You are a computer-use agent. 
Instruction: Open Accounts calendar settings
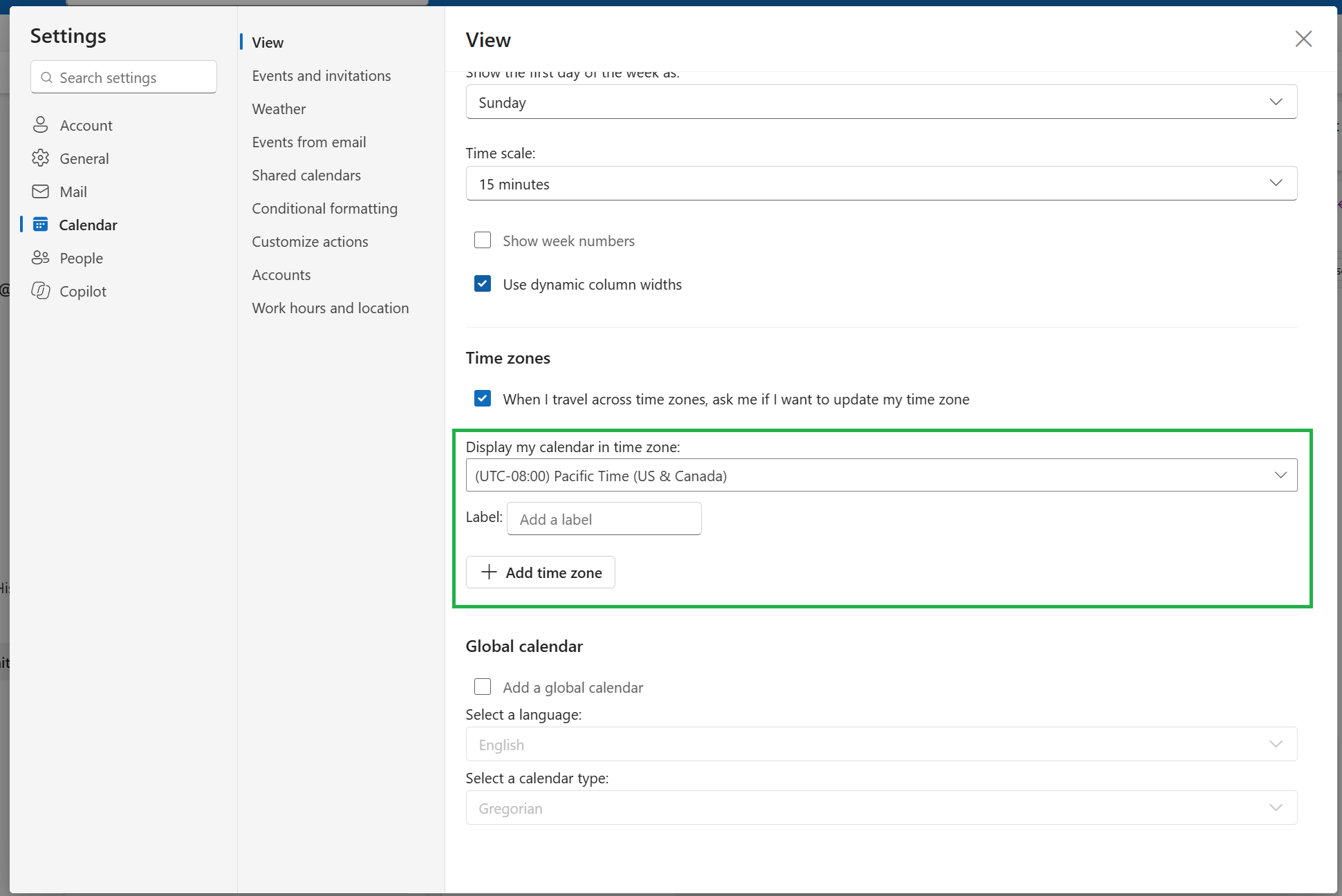pyautogui.click(x=281, y=274)
